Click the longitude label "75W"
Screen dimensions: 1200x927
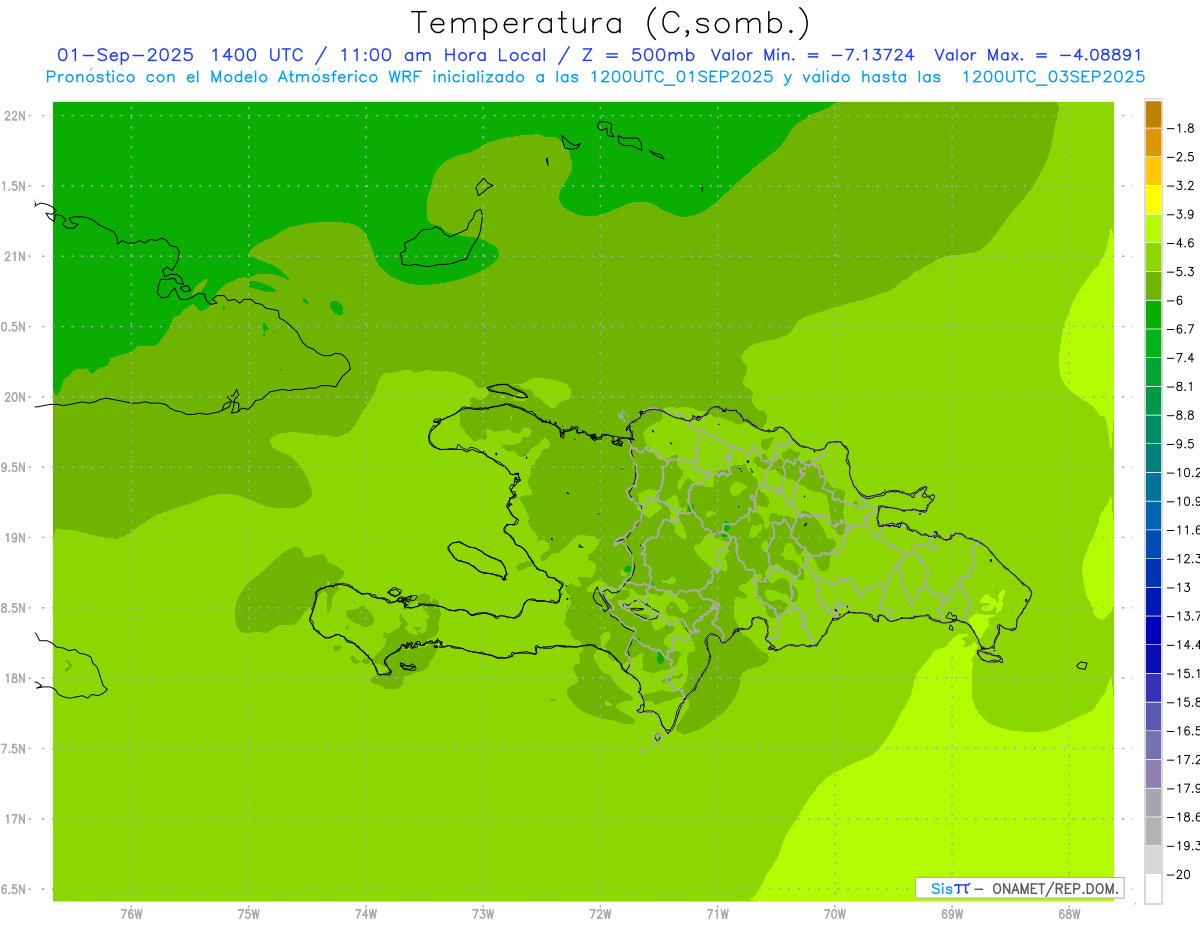(249, 913)
